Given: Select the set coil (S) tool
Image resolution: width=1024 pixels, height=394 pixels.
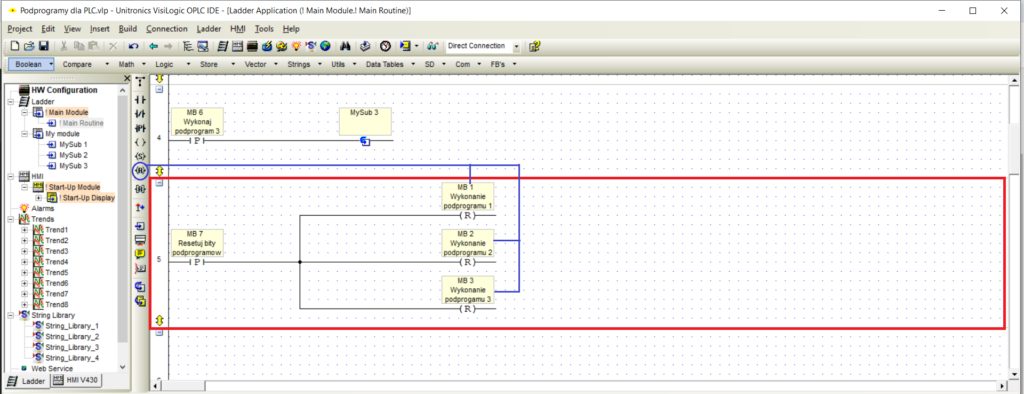Looking at the screenshot, I should point(139,156).
